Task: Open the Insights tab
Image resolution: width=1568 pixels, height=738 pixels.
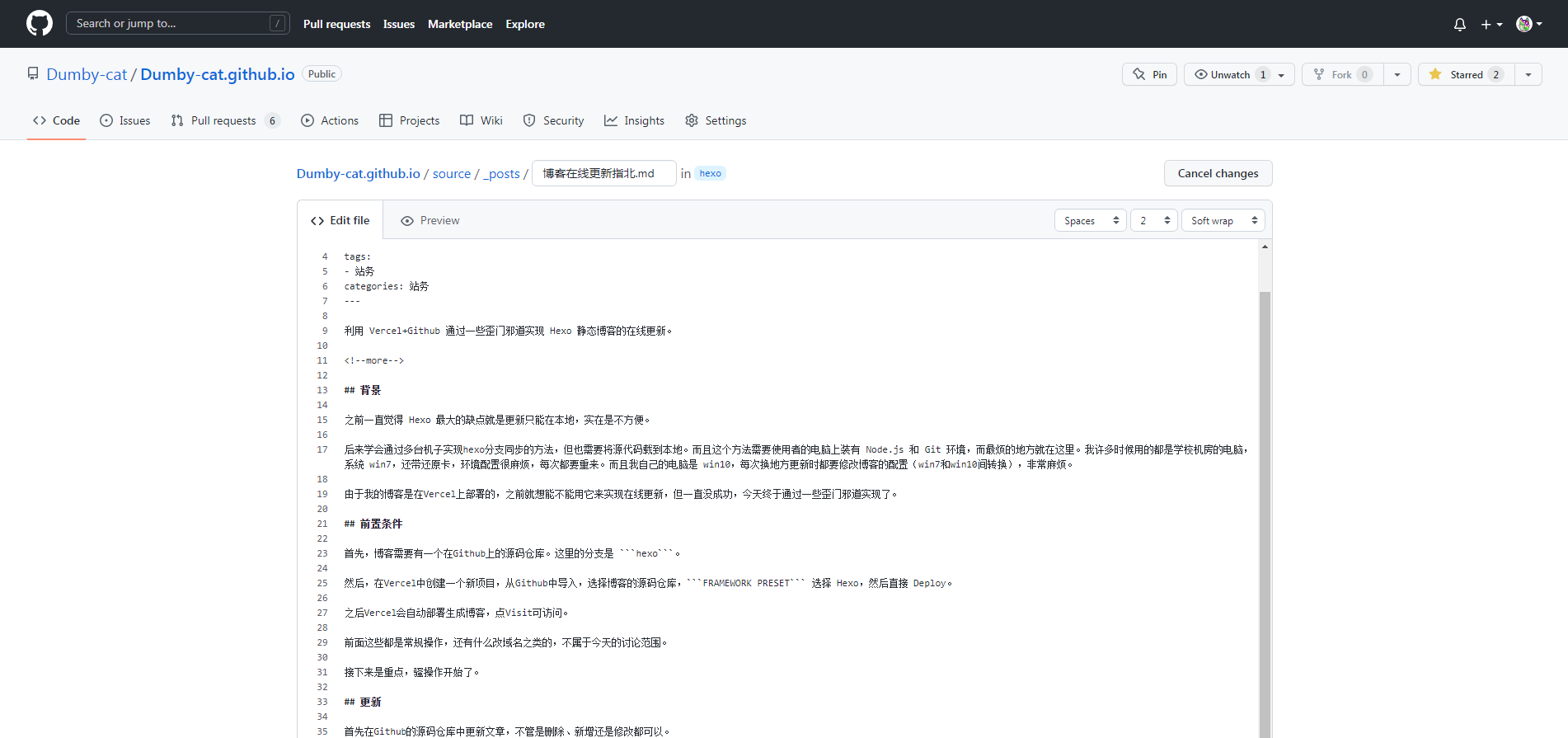Action: click(634, 120)
